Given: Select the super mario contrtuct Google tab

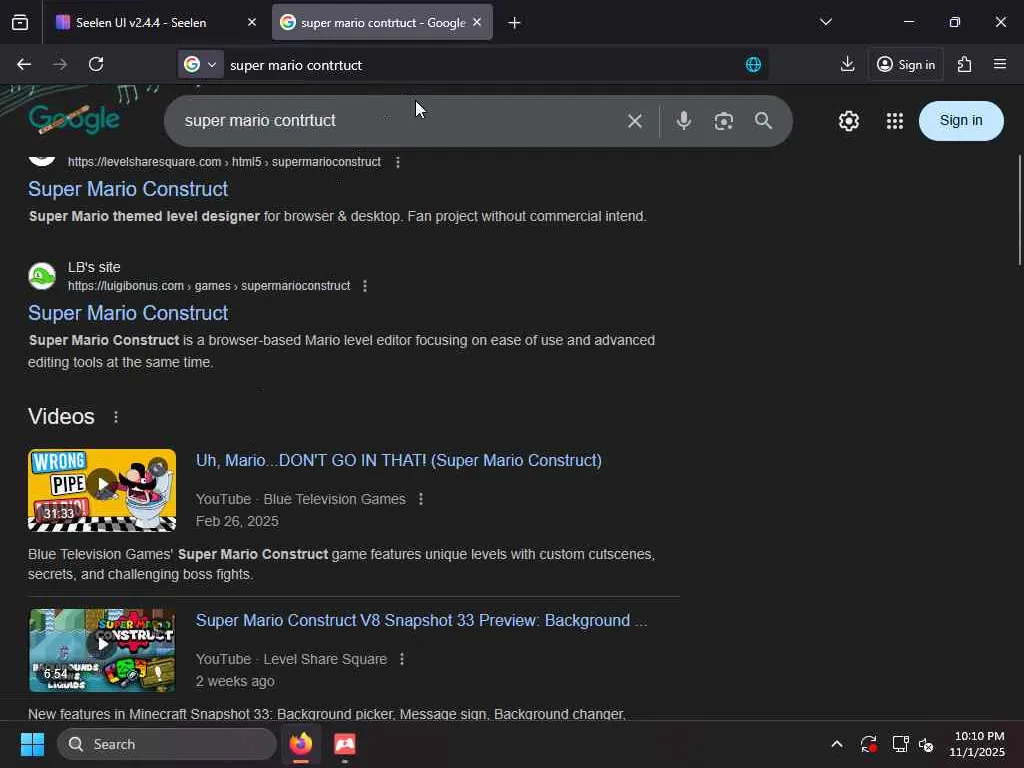Looking at the screenshot, I should coord(382,22).
